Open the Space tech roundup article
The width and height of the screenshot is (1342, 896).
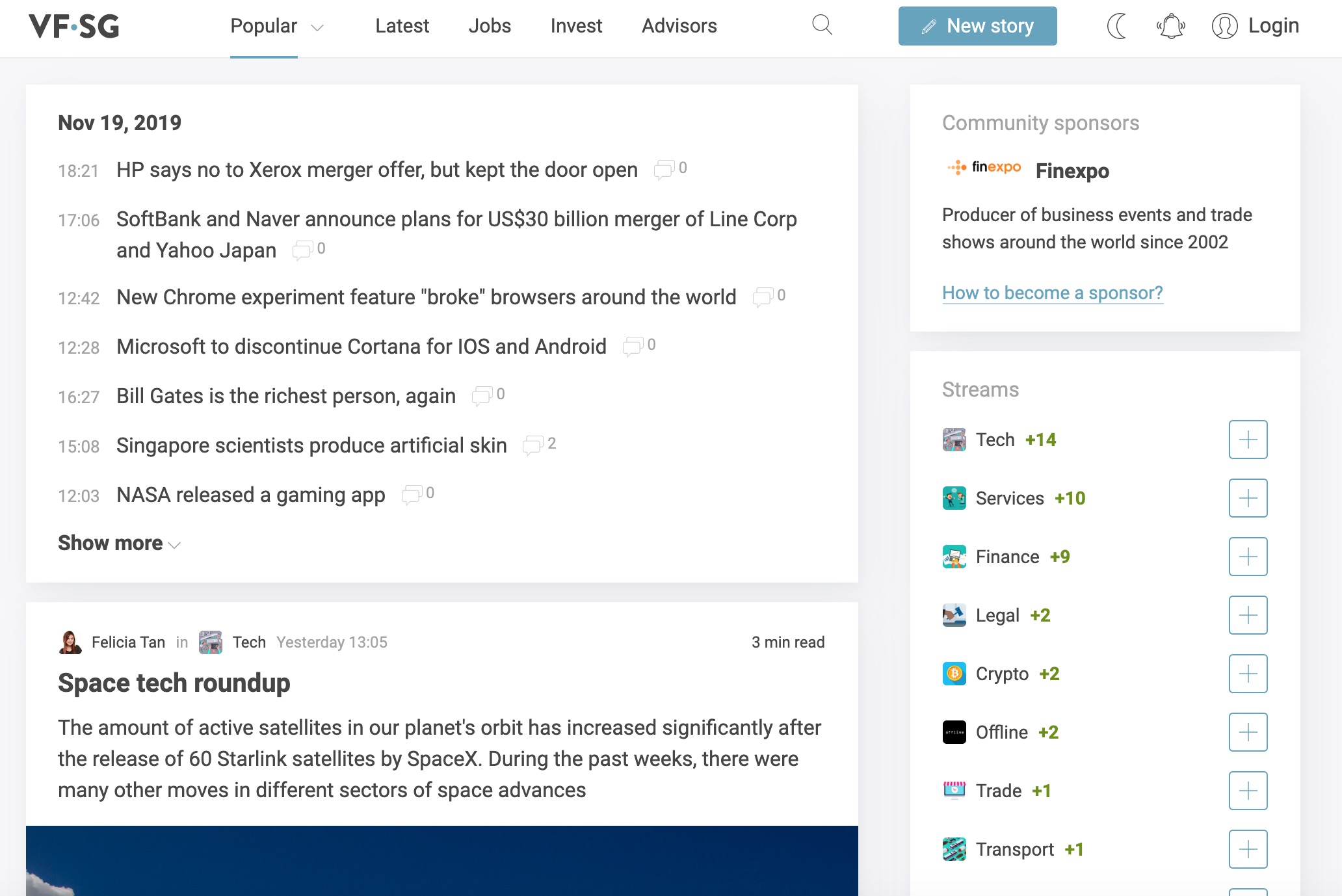(x=174, y=683)
